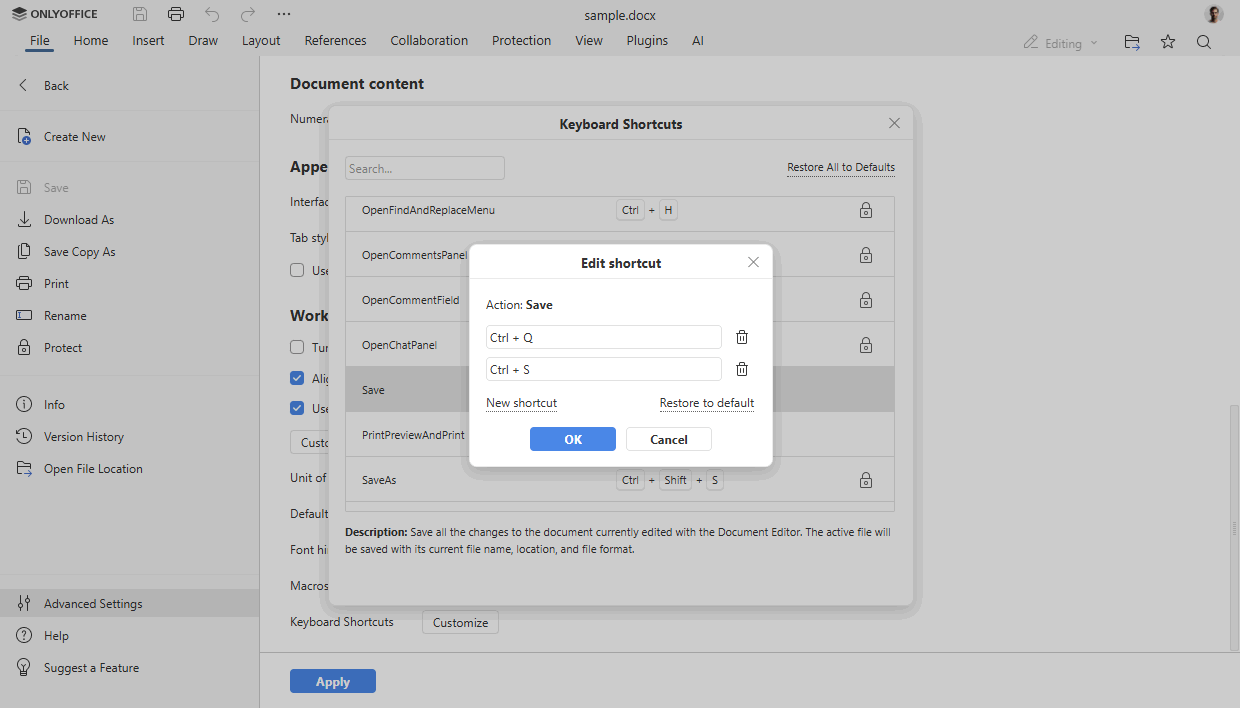Click the Print icon in quick access toolbar

pos(176,14)
